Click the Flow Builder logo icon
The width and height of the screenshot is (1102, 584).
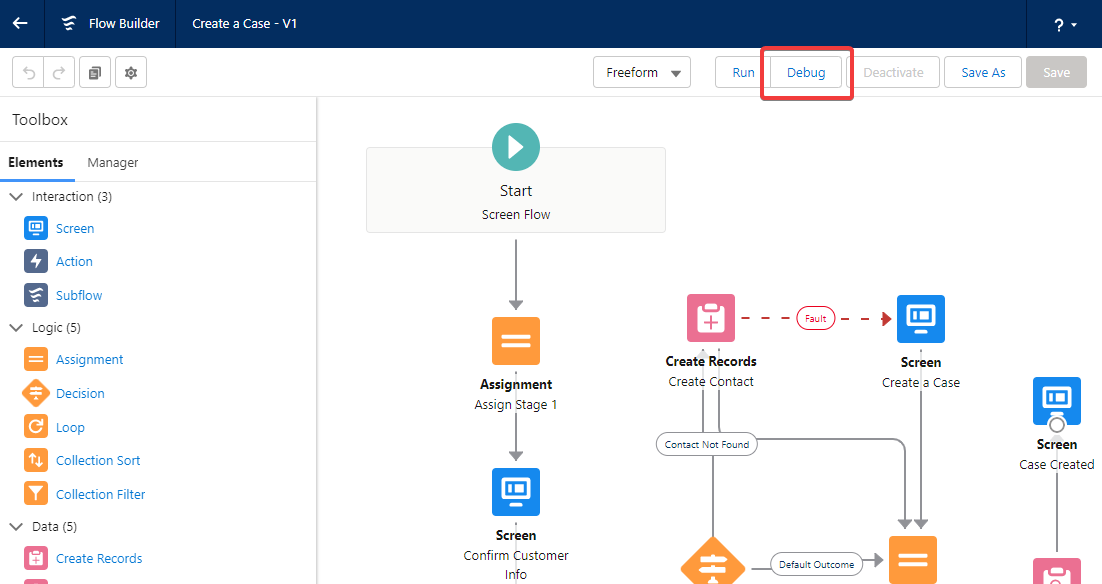point(69,23)
